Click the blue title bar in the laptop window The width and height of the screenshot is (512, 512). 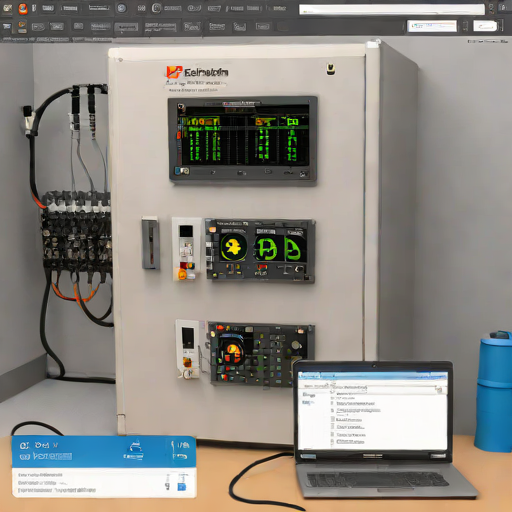[372, 376]
